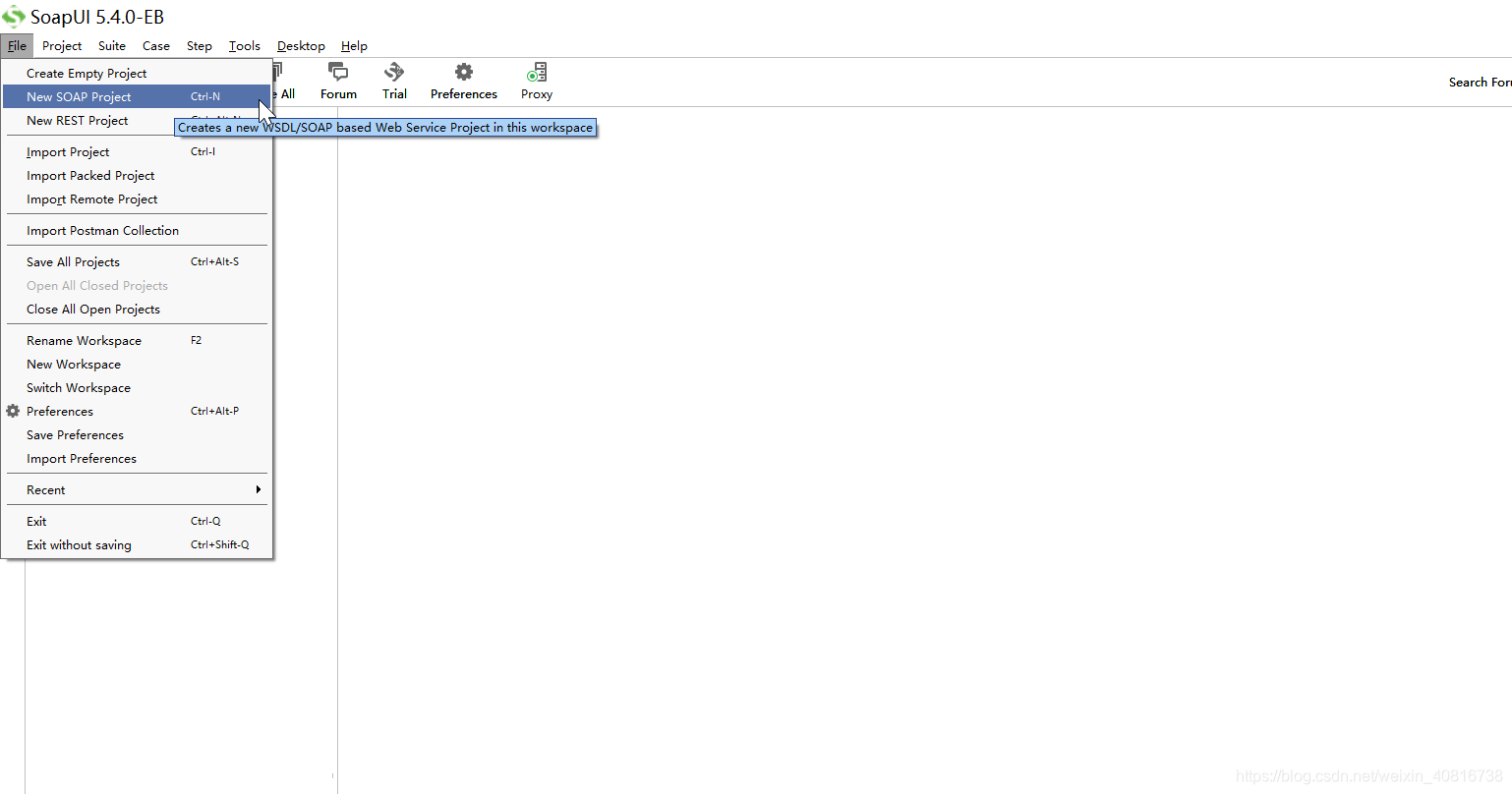This screenshot has width=1512, height=794.
Task: Click Close All Open Projects
Action: coord(137,310)
